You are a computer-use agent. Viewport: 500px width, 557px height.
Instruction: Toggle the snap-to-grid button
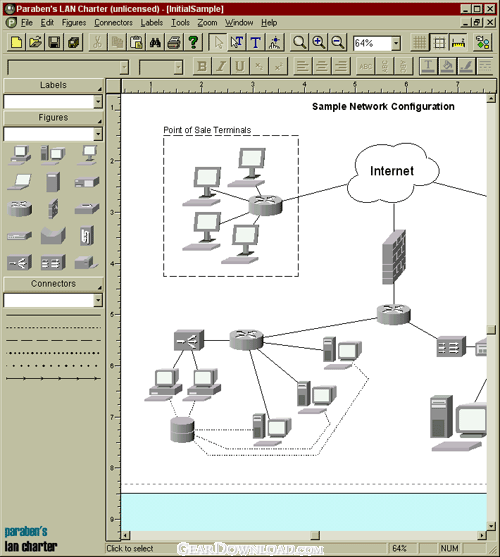point(439,43)
